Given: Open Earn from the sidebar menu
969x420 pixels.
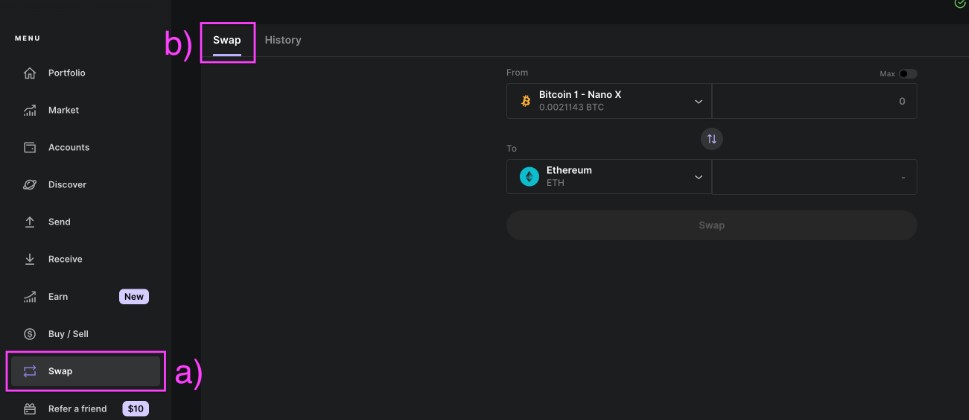Looking at the screenshot, I should pos(59,297).
